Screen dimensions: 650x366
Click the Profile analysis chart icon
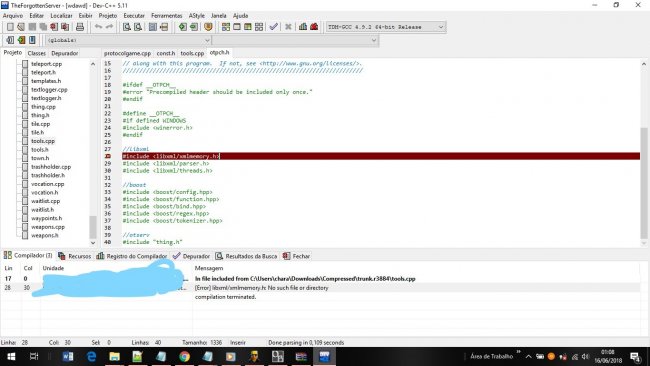303,27
